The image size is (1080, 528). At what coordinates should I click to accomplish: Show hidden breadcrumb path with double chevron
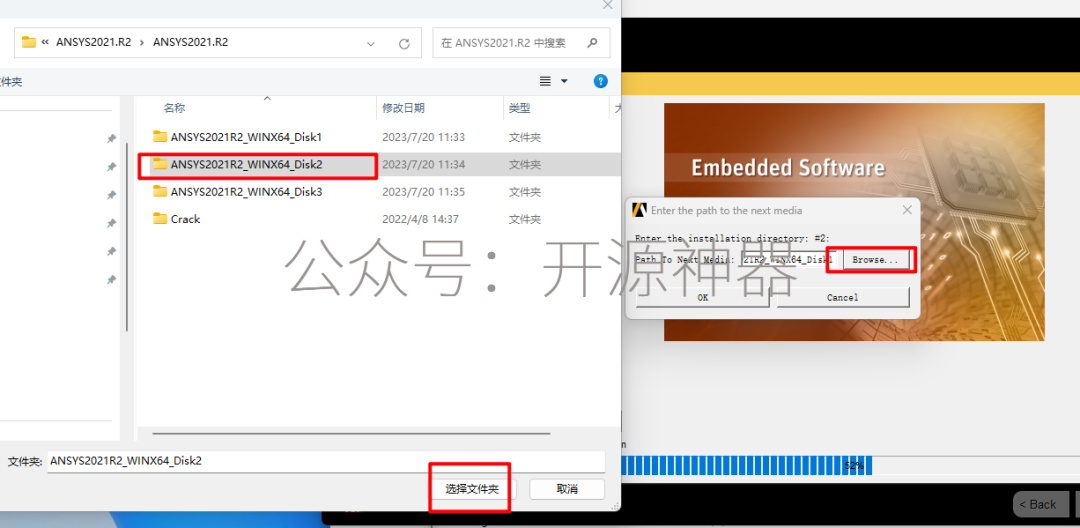(45, 42)
